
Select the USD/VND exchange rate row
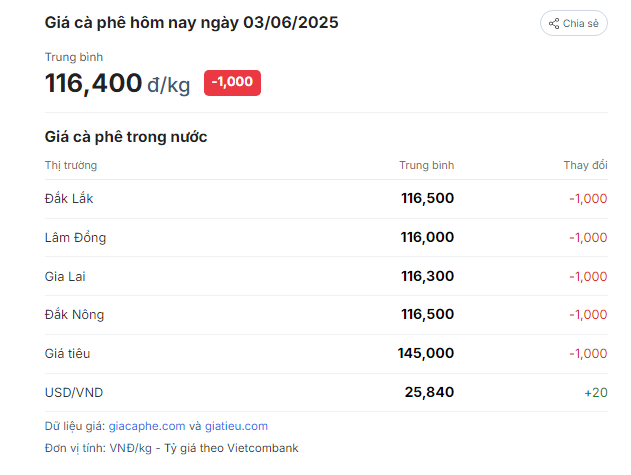coord(326,392)
